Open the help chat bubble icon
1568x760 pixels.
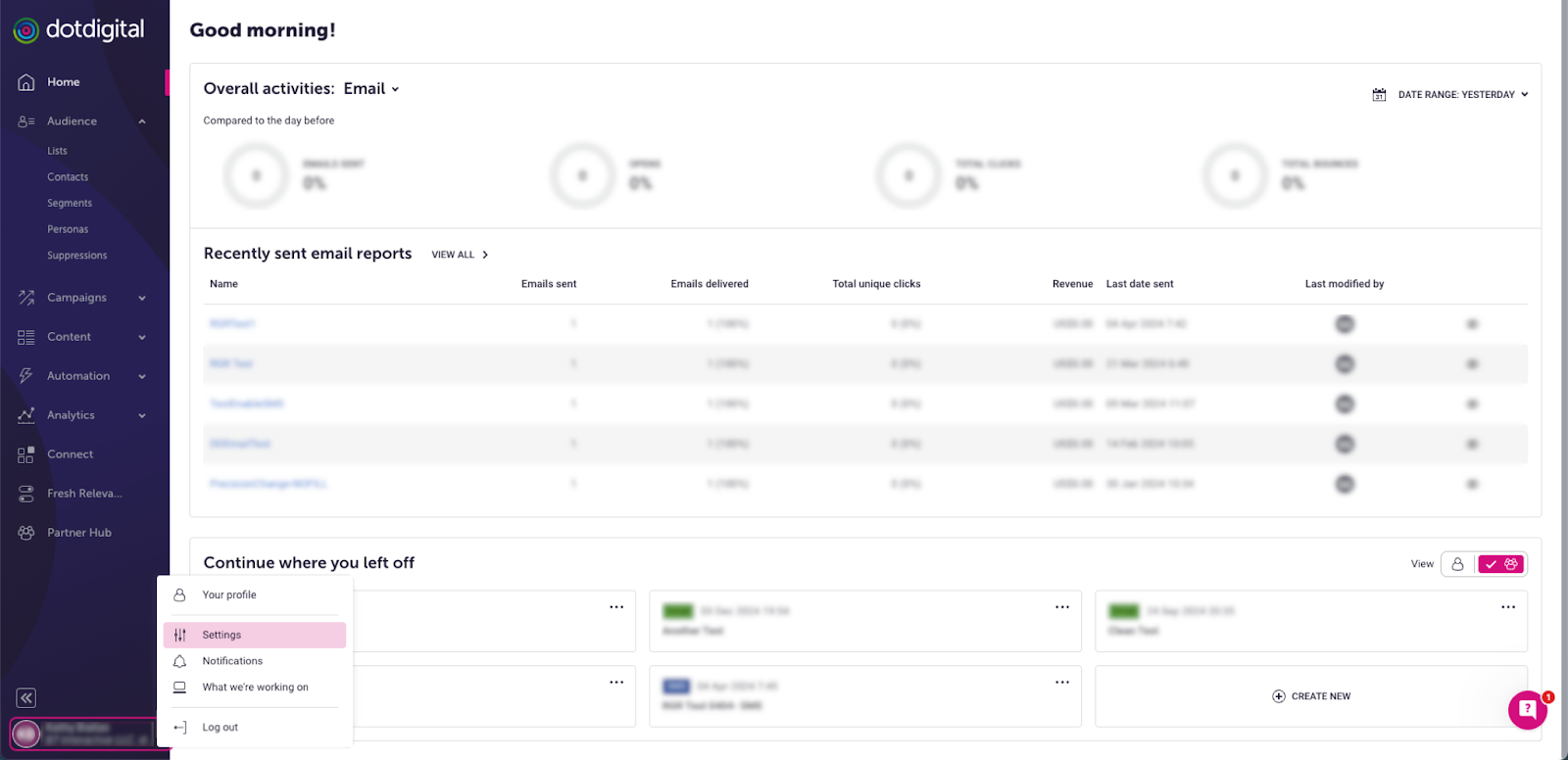[1527, 709]
